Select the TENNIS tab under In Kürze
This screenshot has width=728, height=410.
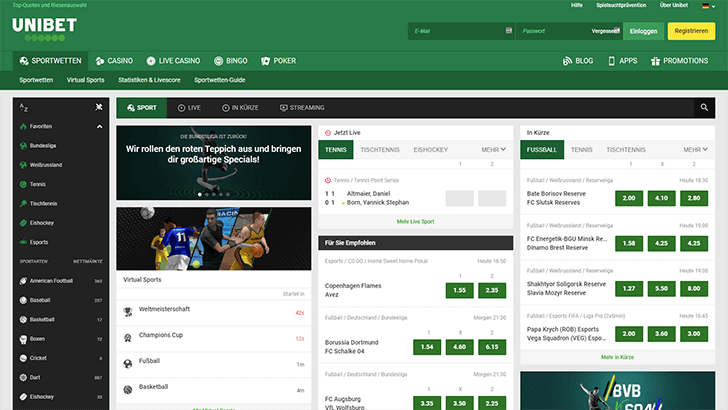point(581,150)
